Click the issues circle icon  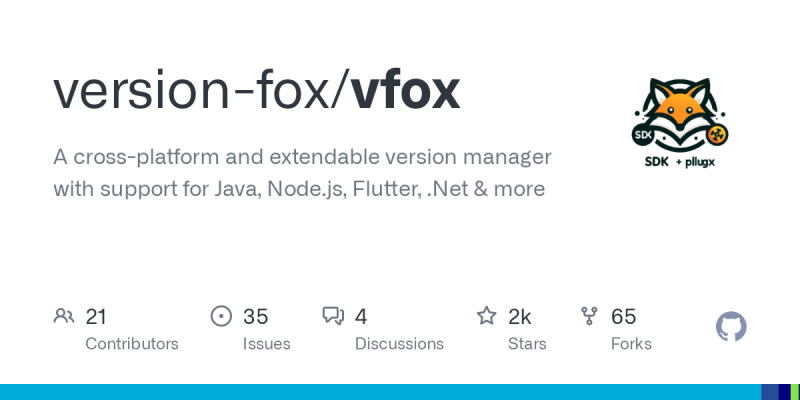click(x=221, y=317)
